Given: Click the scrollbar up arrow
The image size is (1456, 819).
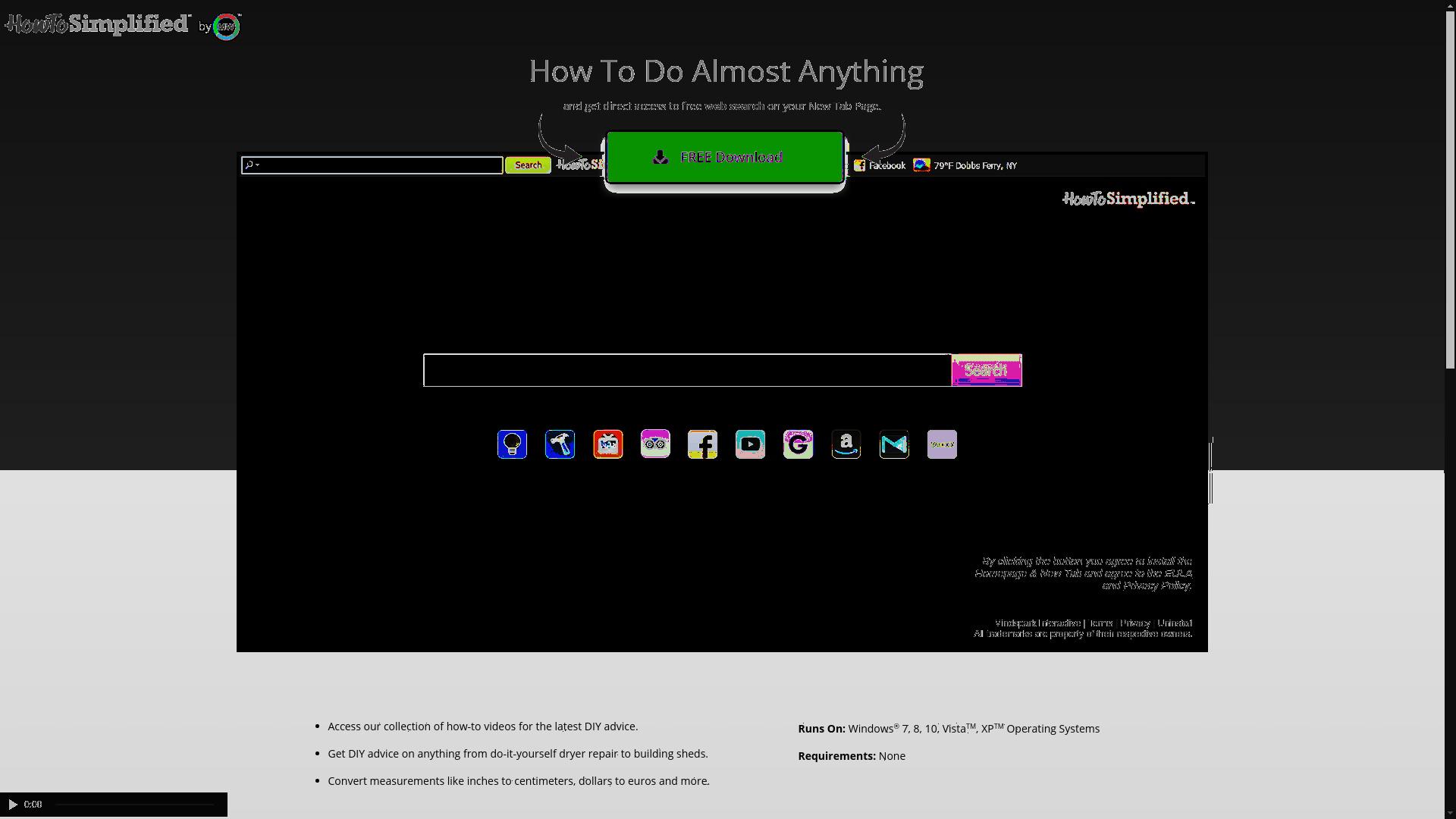Looking at the screenshot, I should coord(1450,5).
